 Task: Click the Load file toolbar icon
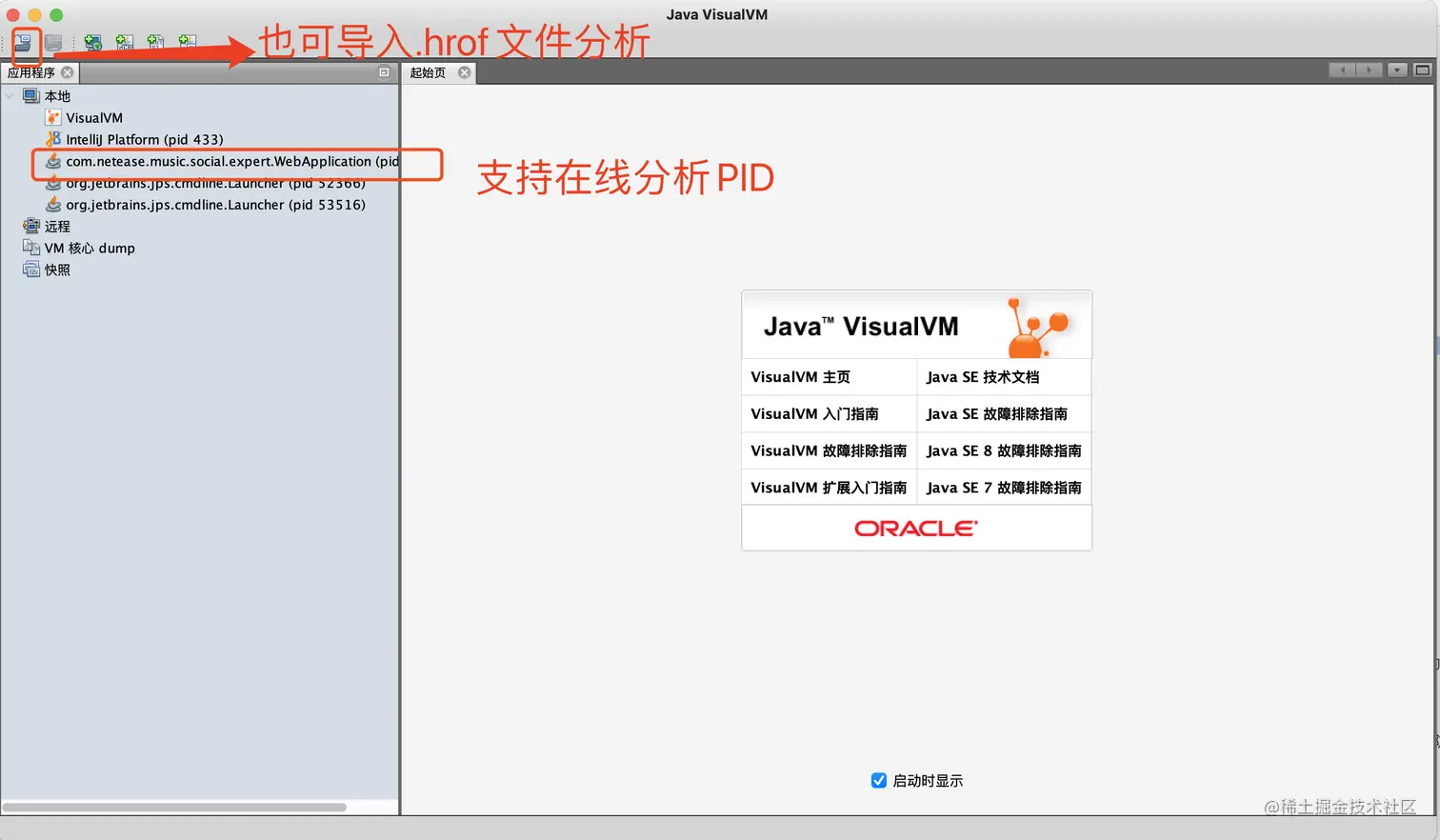(23, 43)
